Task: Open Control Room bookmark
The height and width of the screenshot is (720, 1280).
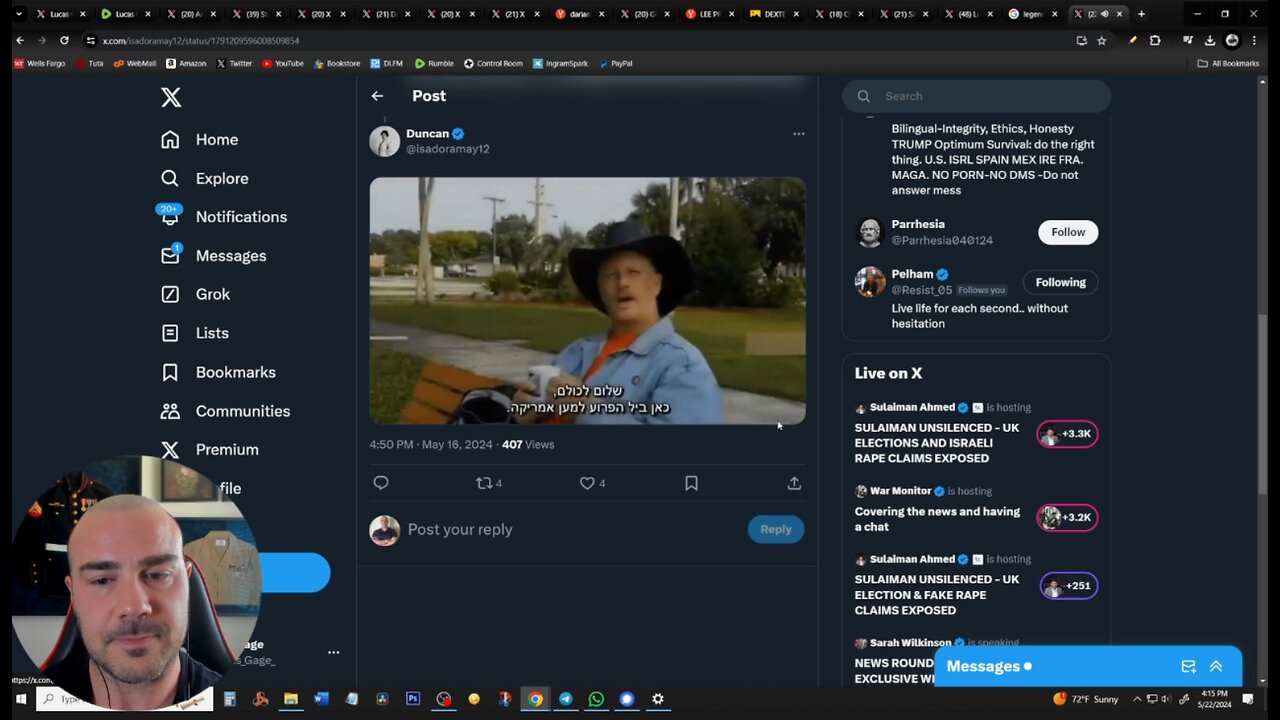Action: [493, 63]
